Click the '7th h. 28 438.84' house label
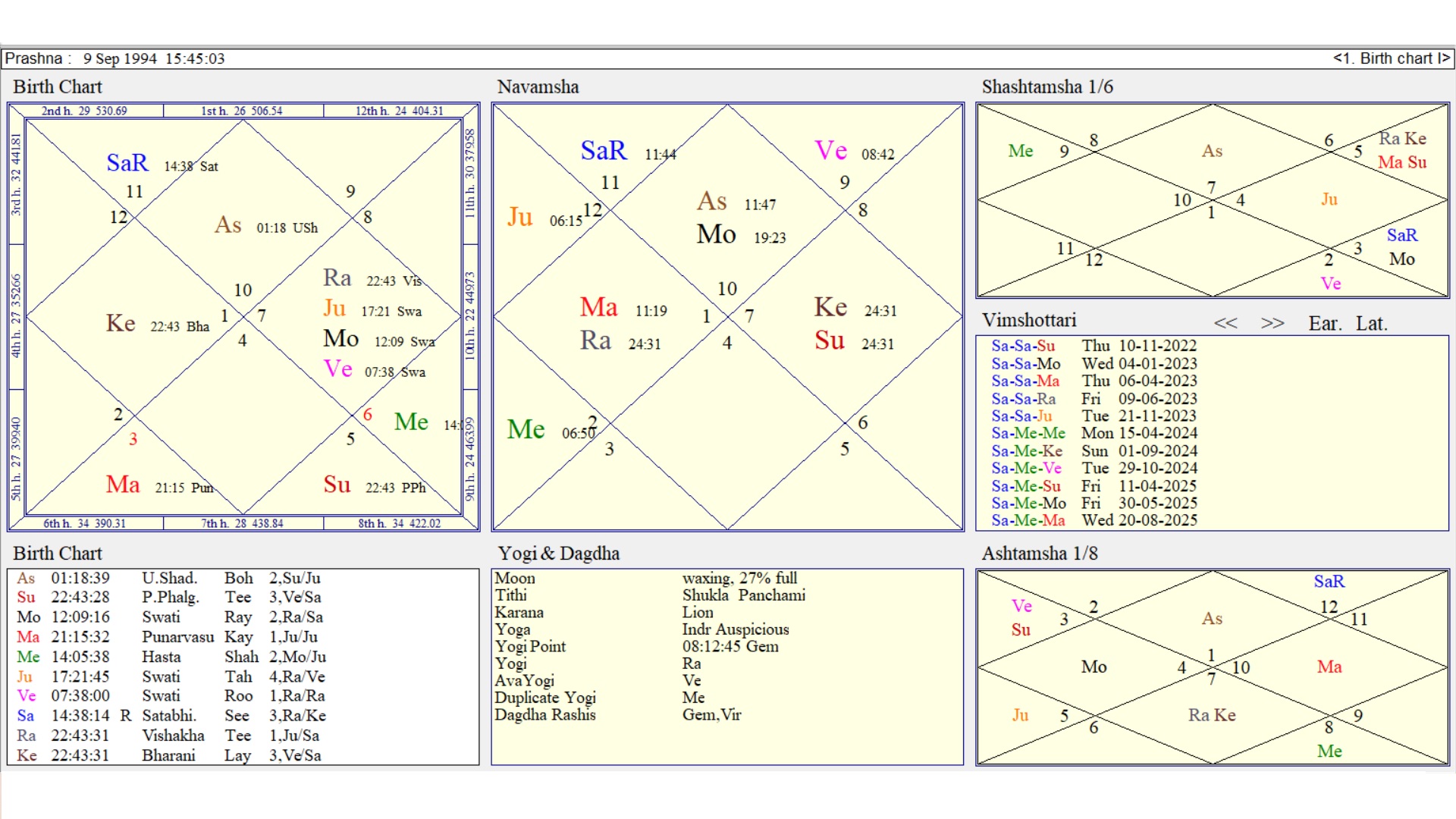The image size is (1456, 819). click(243, 523)
